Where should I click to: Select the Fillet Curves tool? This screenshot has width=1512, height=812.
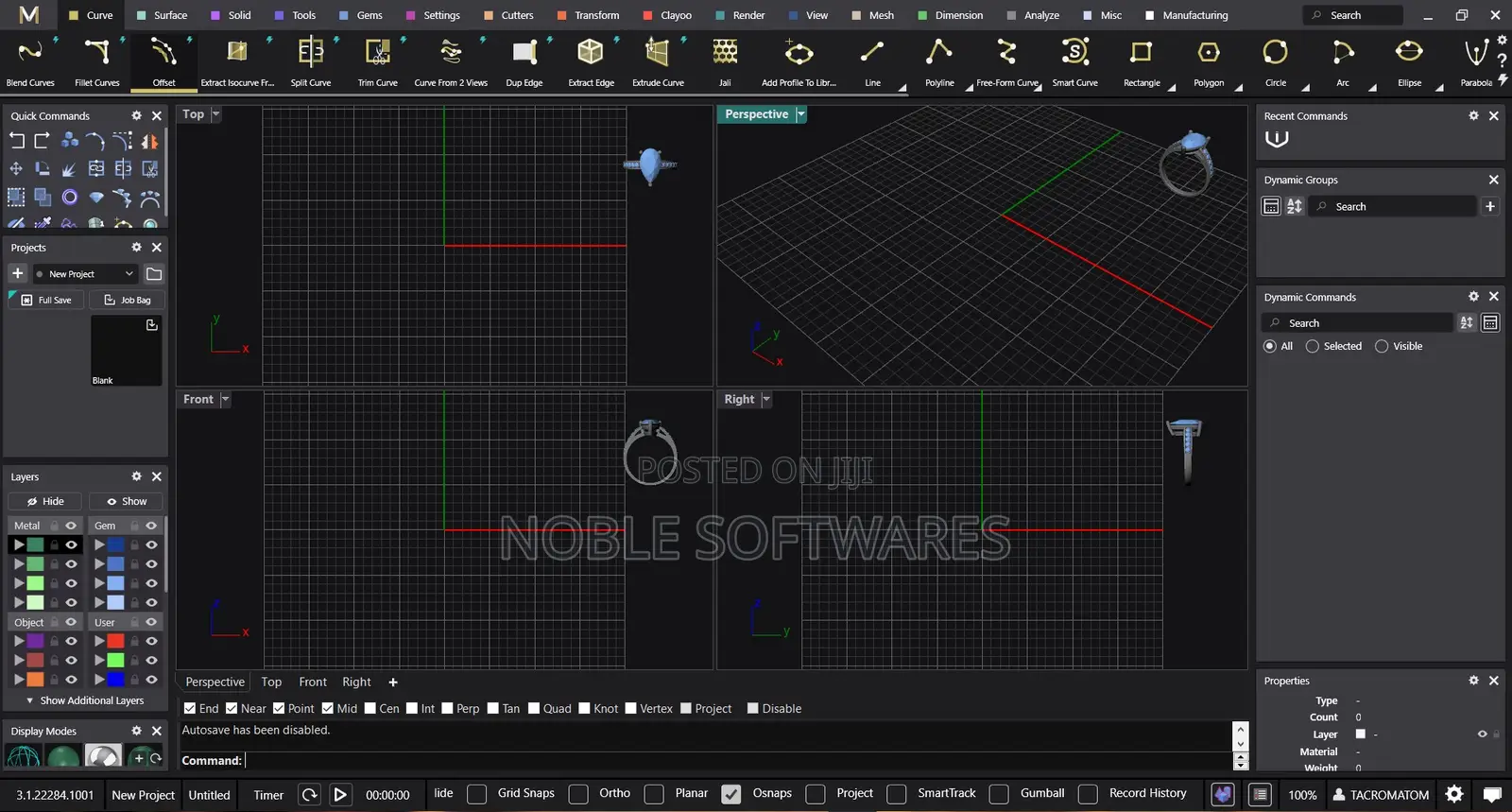[97, 62]
